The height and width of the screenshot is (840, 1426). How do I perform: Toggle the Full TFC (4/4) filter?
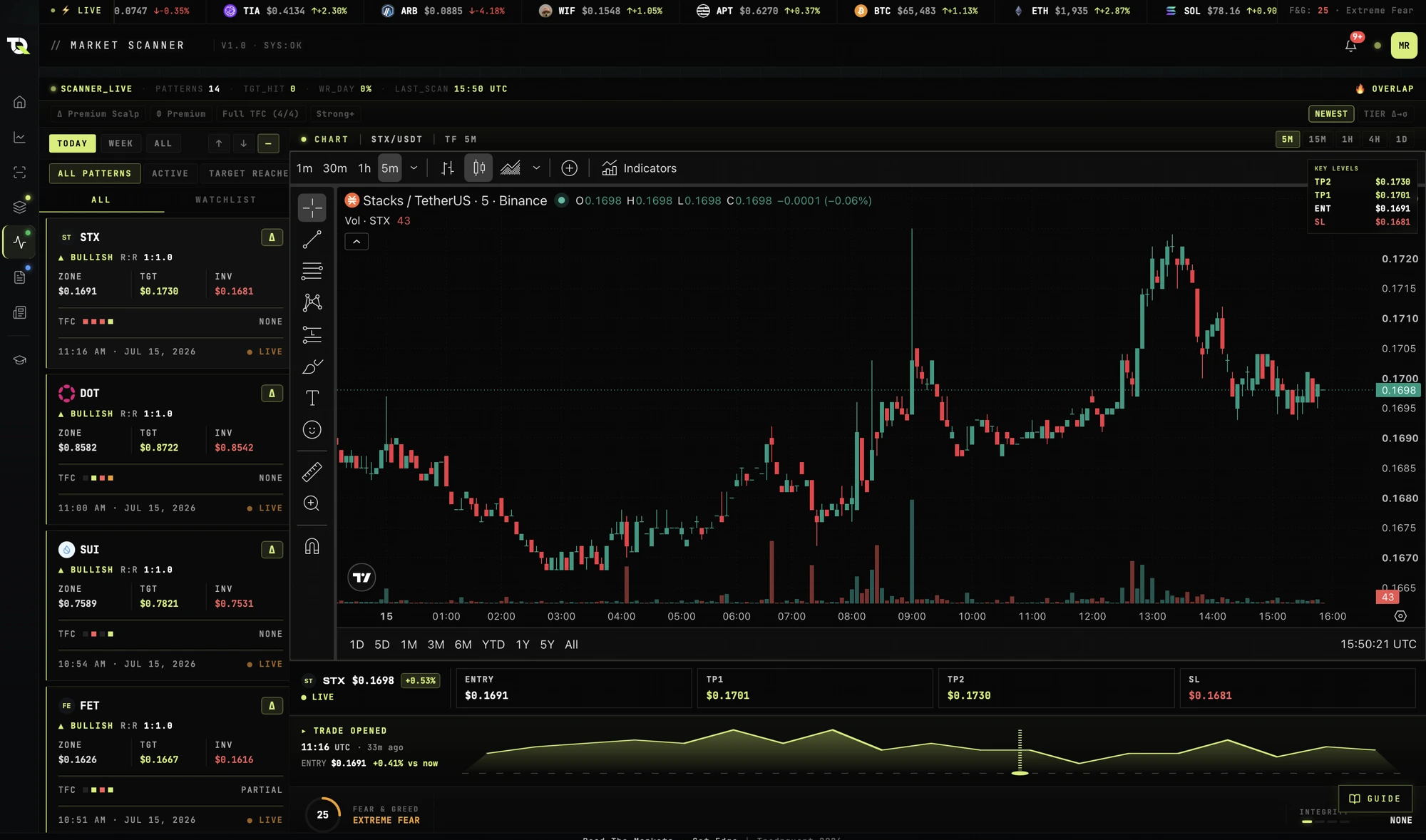point(260,114)
